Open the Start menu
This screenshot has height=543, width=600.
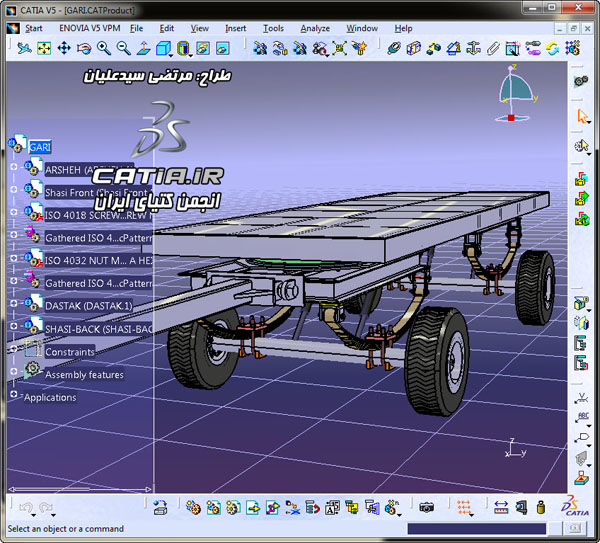pos(34,28)
